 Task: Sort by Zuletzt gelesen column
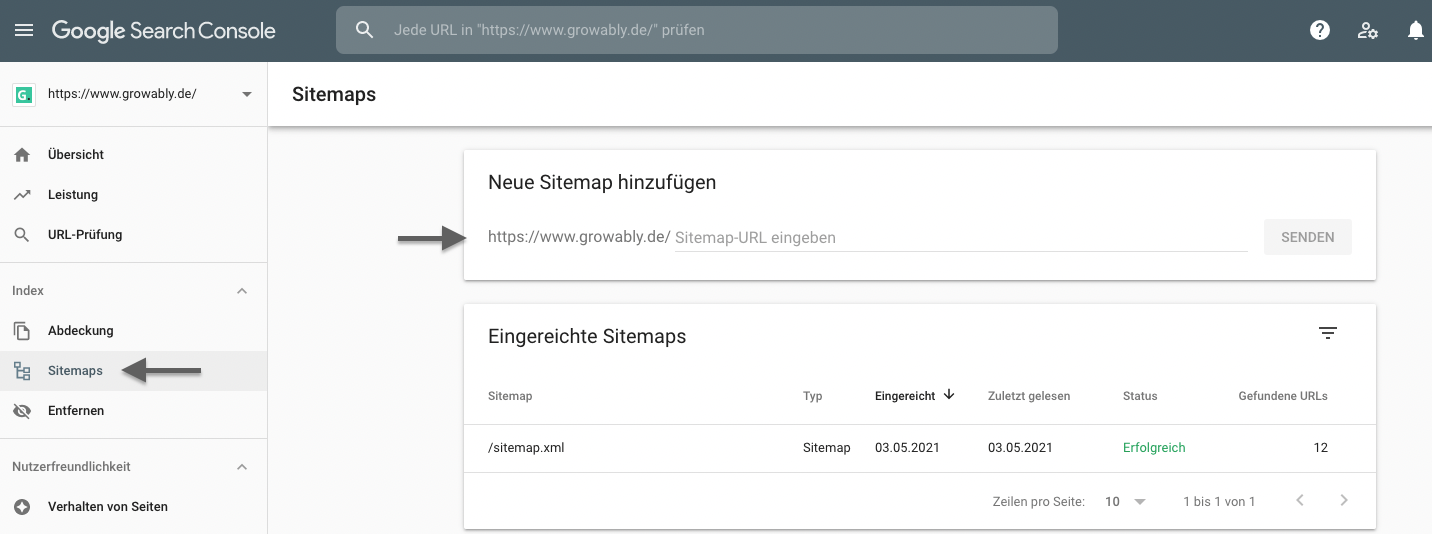tap(1029, 396)
